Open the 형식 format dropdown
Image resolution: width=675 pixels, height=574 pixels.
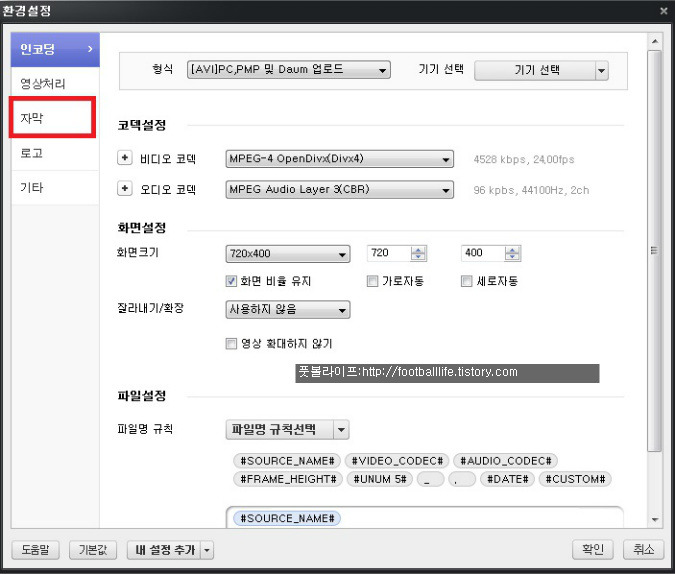[288, 70]
